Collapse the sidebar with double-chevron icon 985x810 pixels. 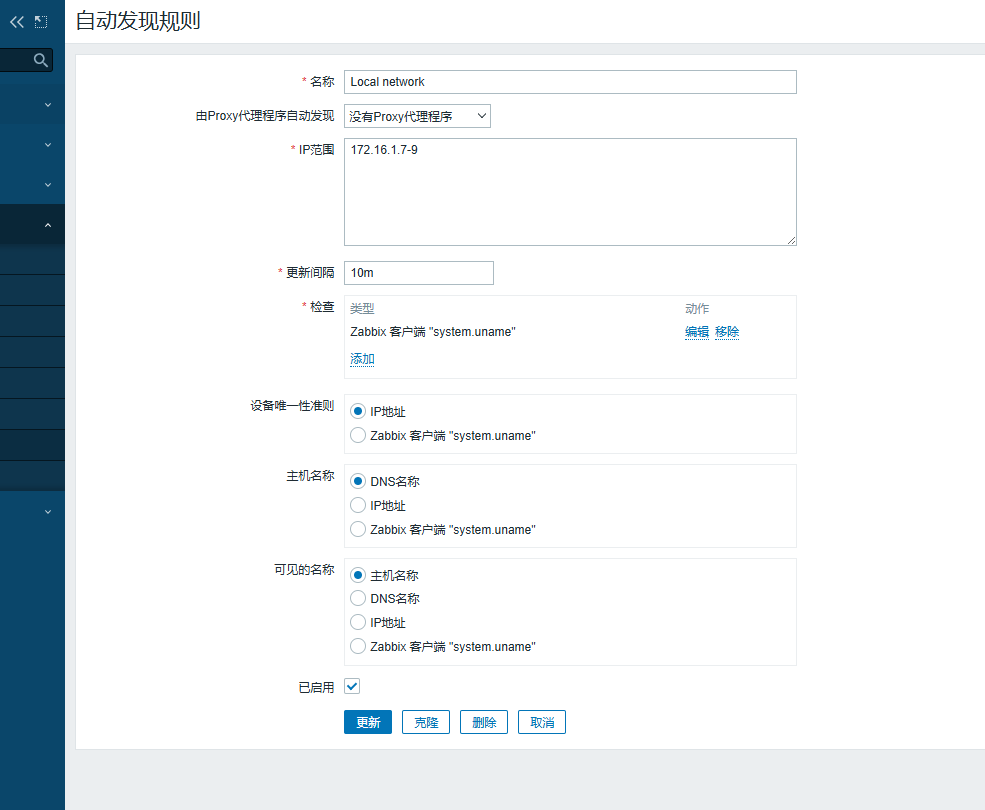tap(17, 22)
